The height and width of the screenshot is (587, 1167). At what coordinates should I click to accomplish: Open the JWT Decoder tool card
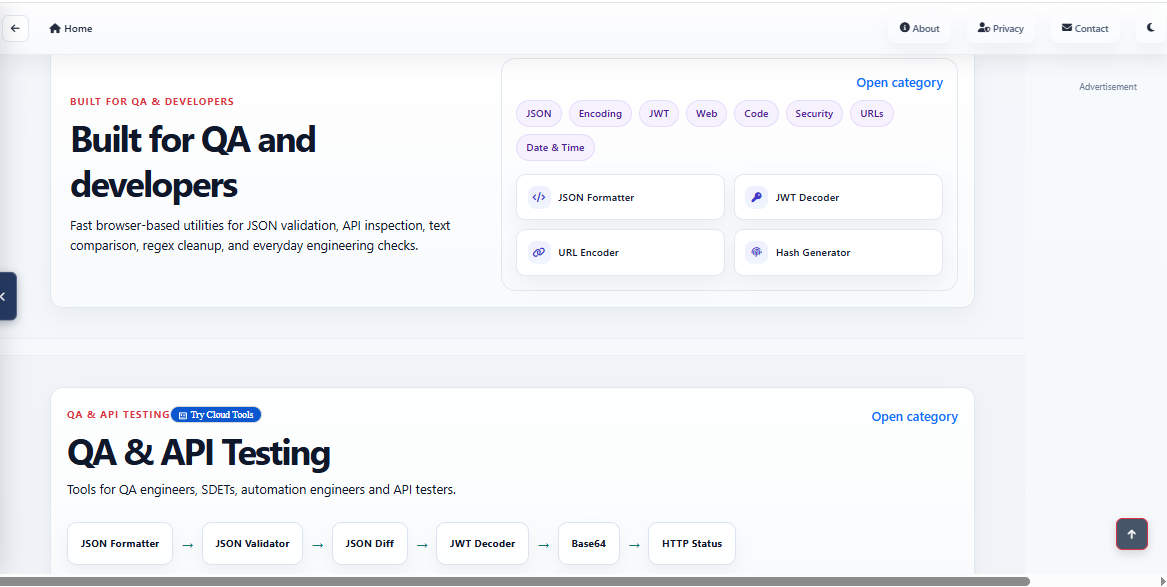coord(838,197)
